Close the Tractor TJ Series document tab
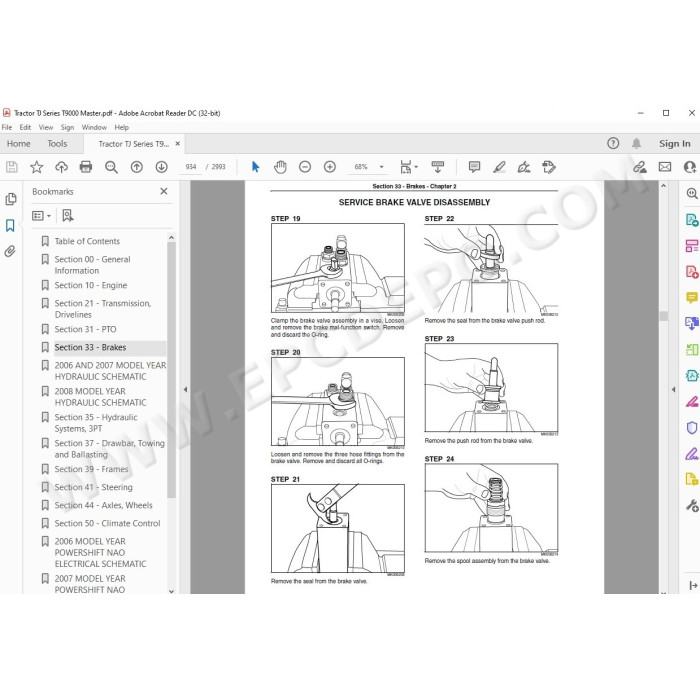 pos(177,144)
